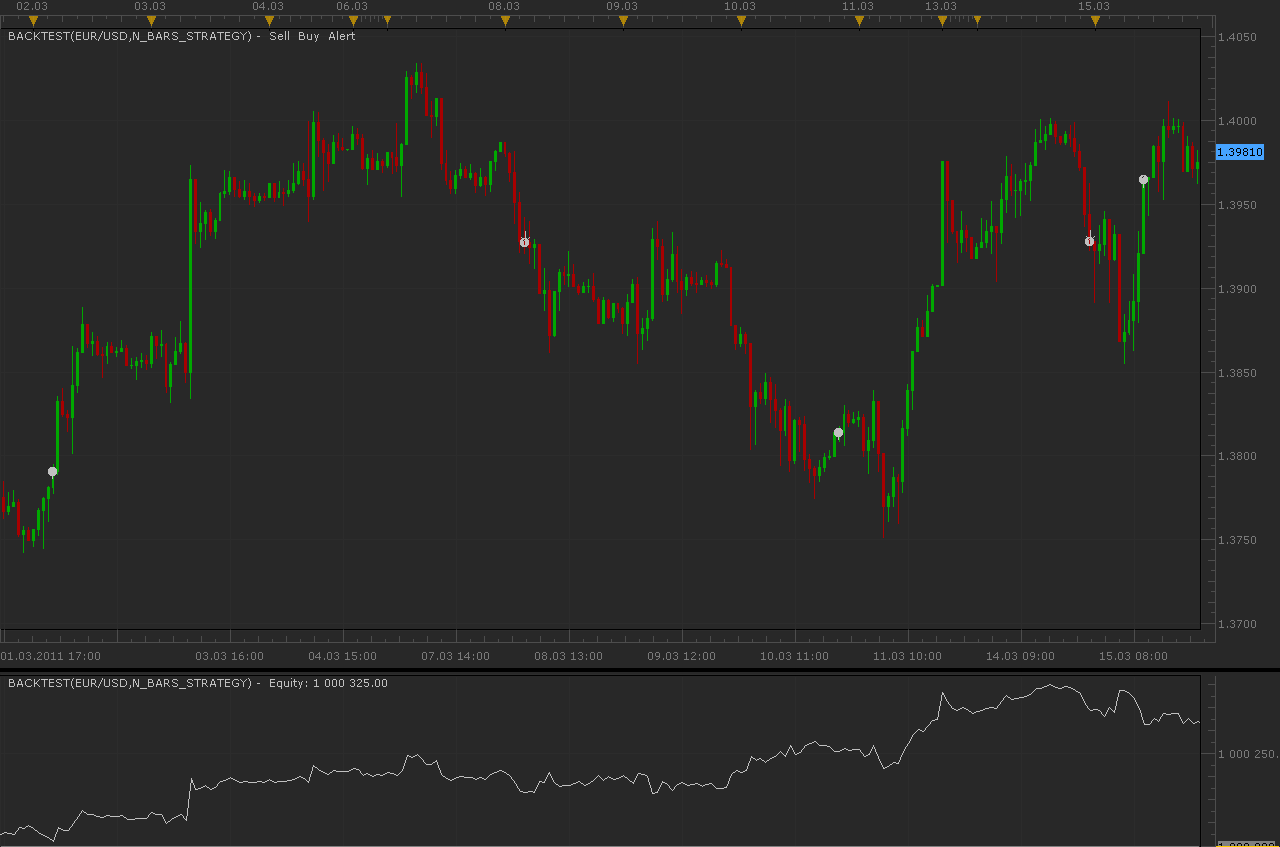
Task: Click the Alert label in chart header
Action: click(342, 36)
